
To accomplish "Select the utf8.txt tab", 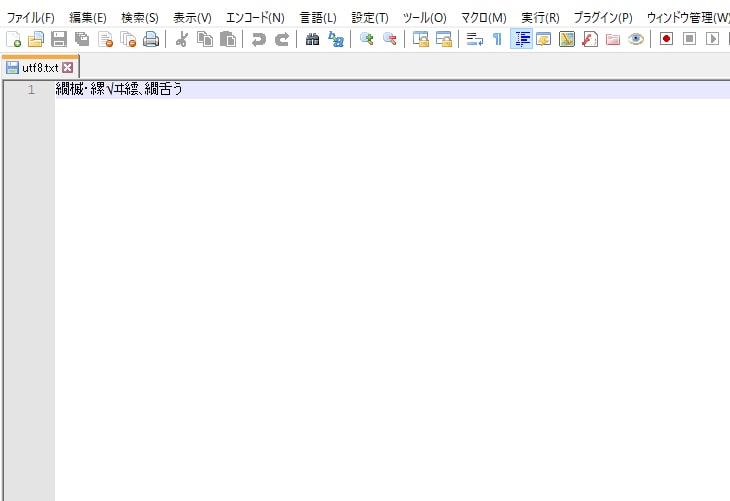I will 40,68.
